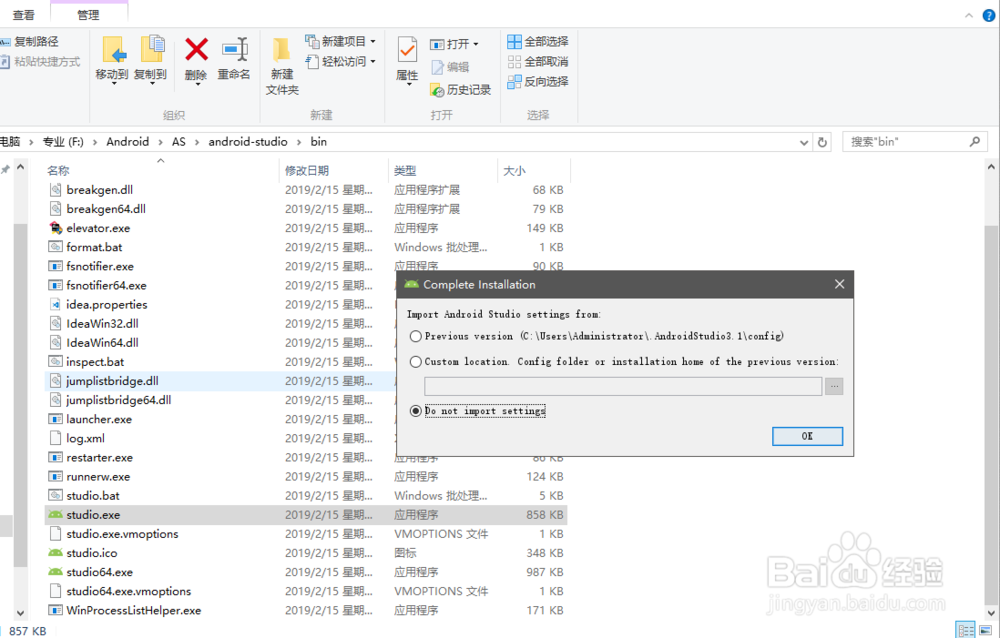Click OK in Complete Installation dialog
The height and width of the screenshot is (638, 1000).
tap(807, 436)
